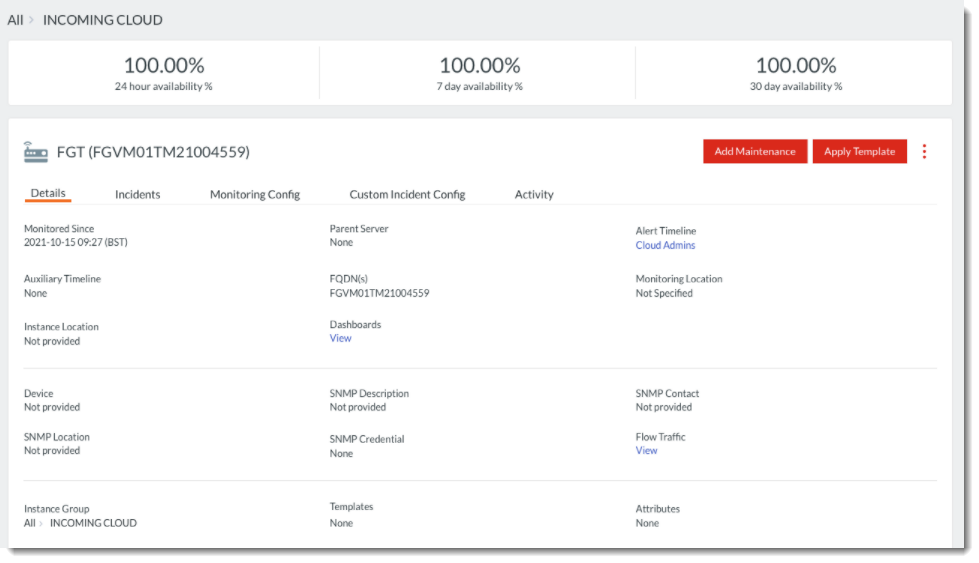Select the Details tab
The width and height of the screenshot is (979, 563).
(48, 194)
